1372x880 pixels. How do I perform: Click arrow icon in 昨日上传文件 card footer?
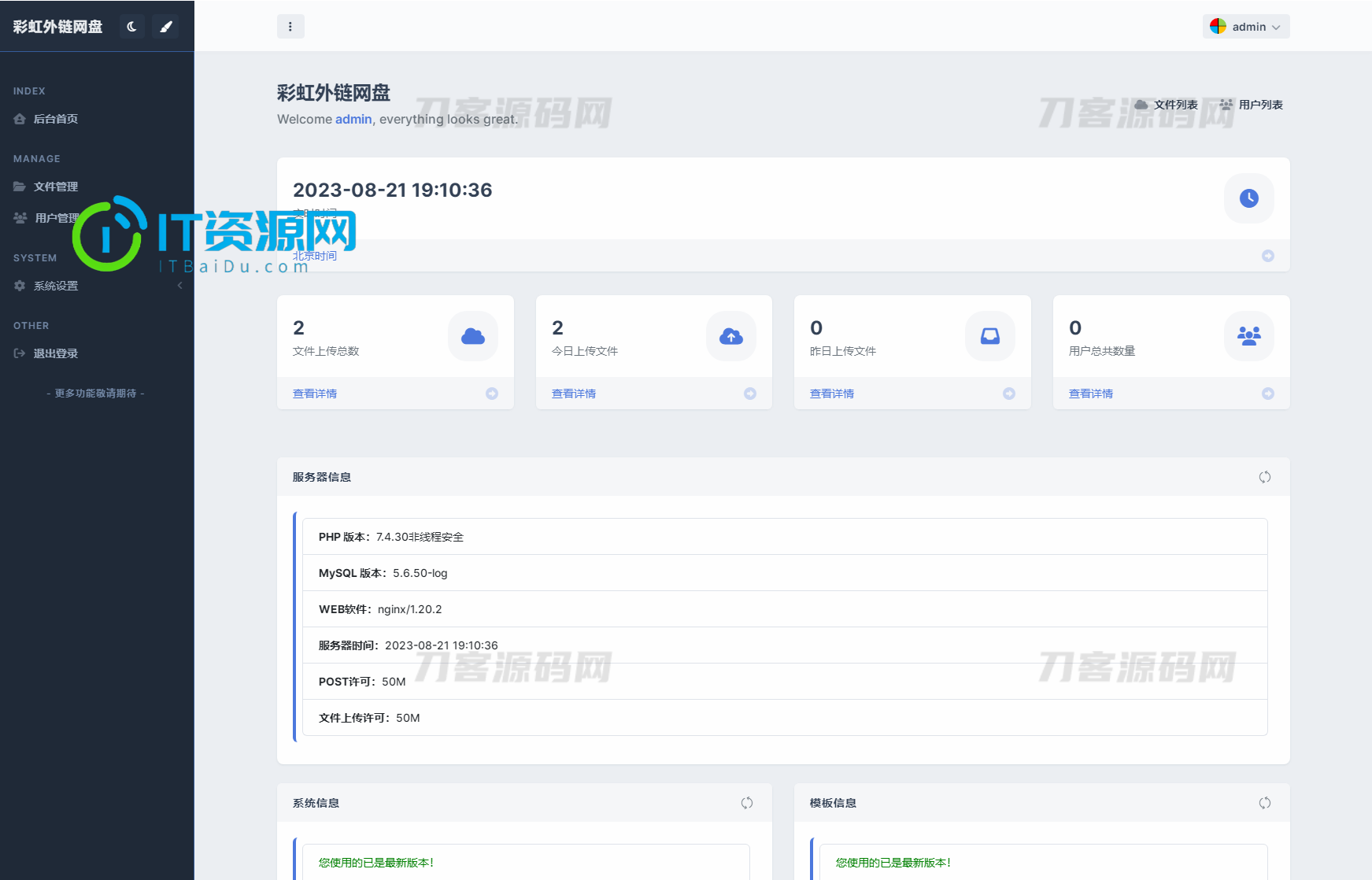[x=1009, y=394]
